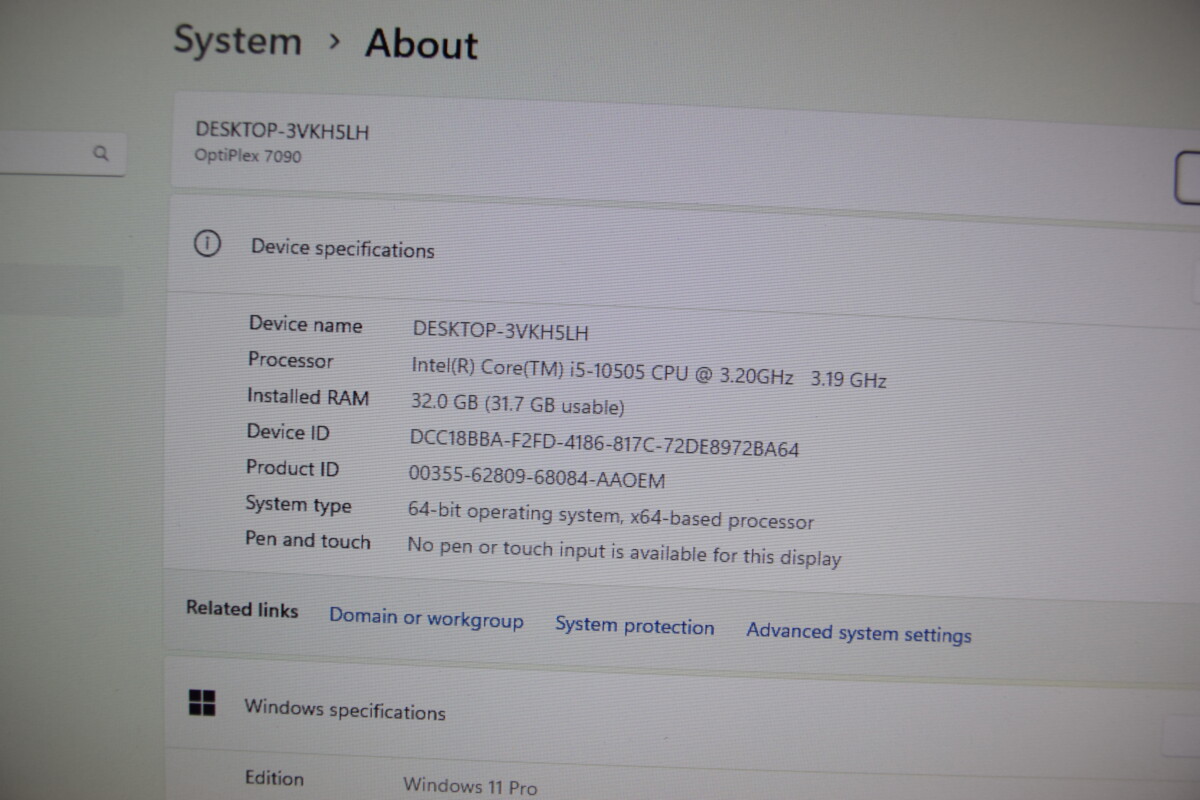Click the About page title

point(421,45)
